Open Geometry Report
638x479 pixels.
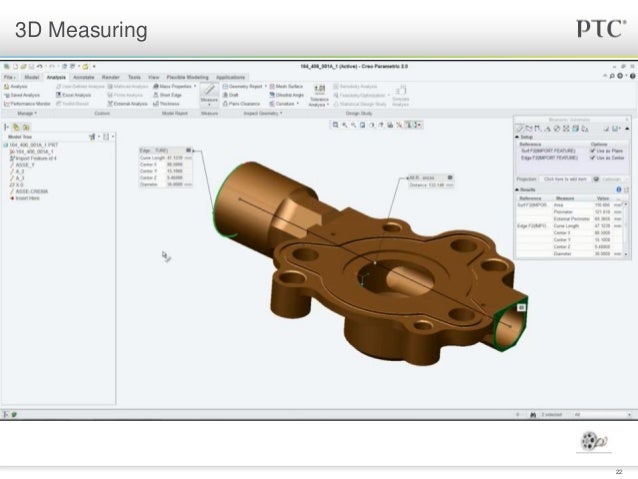point(243,86)
